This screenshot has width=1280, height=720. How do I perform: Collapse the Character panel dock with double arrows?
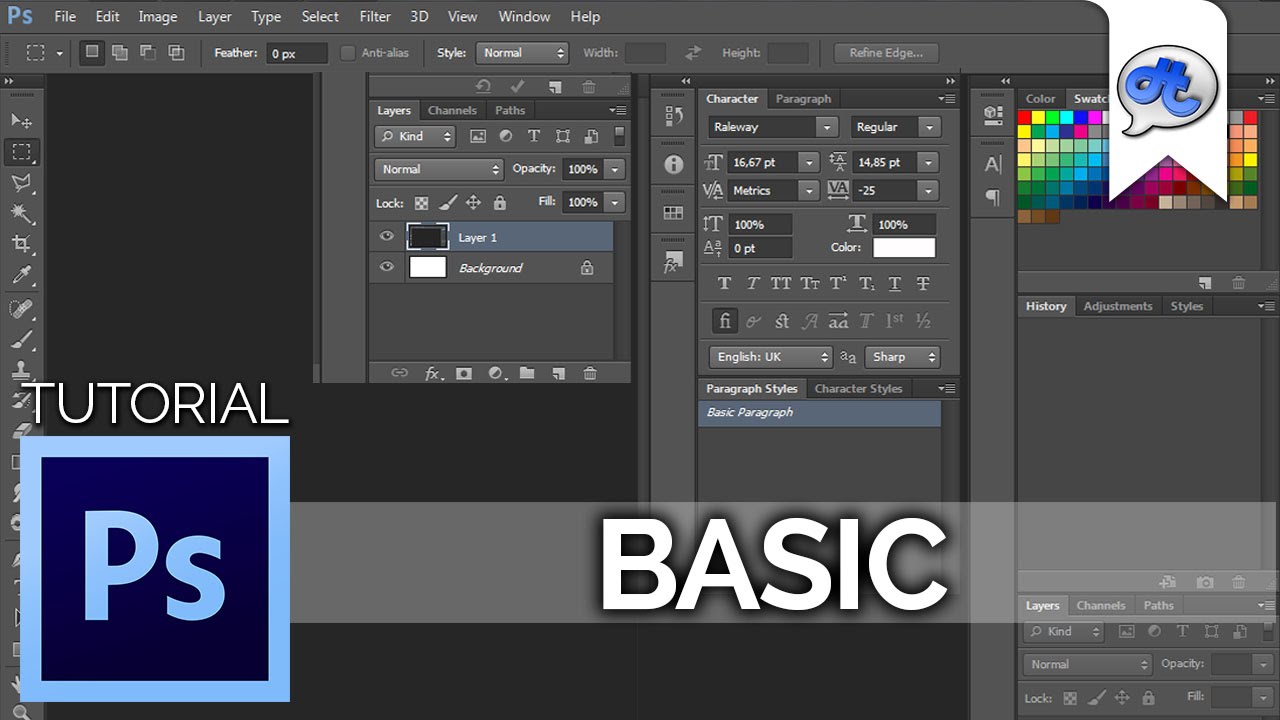949,81
